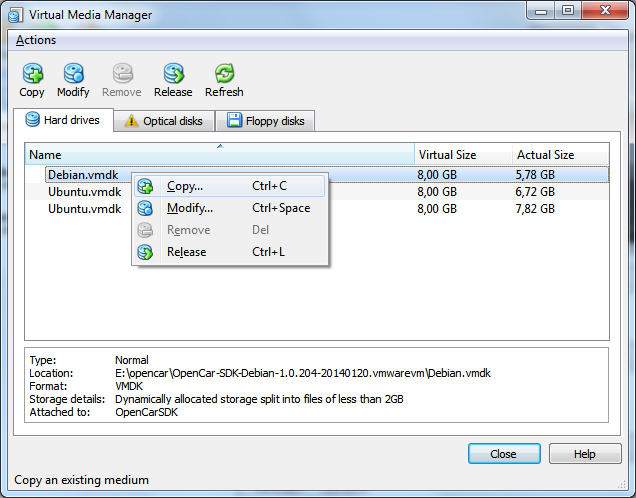Click the Ctrl+L shortcut text
This screenshot has width=636, height=498.
(268, 252)
